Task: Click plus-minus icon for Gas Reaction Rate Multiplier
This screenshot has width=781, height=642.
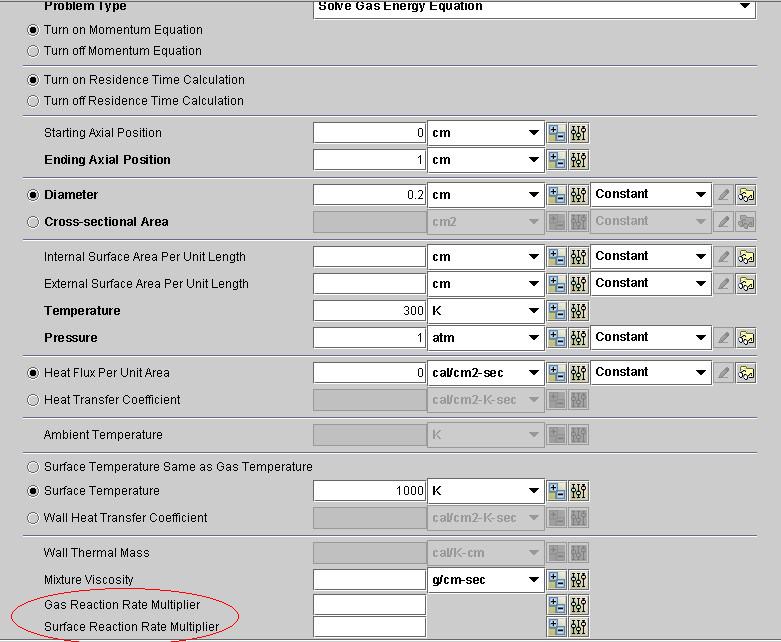Action: [557, 605]
